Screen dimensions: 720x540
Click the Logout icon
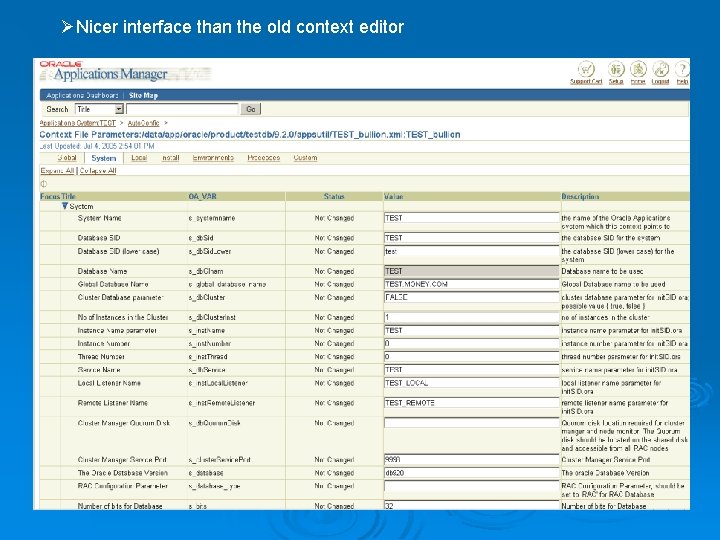pyautogui.click(x=660, y=69)
